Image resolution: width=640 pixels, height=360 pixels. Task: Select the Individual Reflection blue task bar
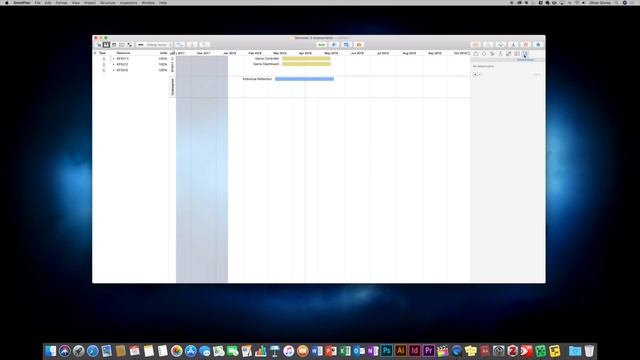[304, 79]
